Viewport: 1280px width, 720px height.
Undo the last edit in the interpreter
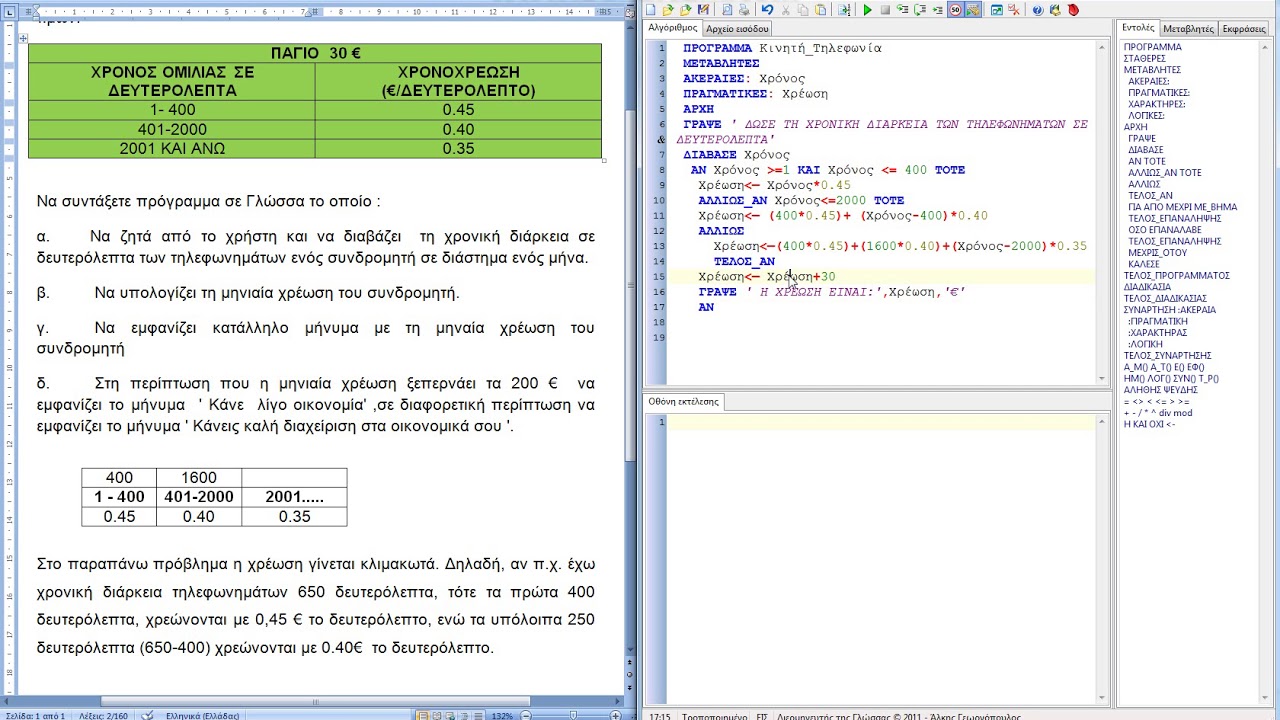(767, 10)
